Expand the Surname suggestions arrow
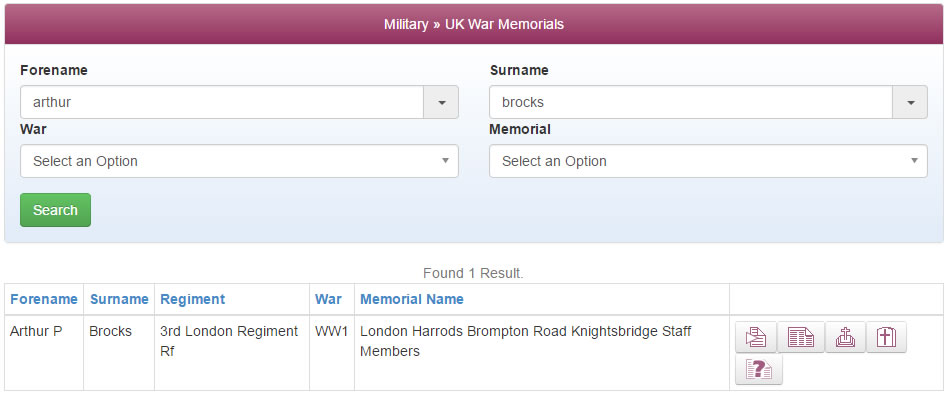 tap(910, 102)
